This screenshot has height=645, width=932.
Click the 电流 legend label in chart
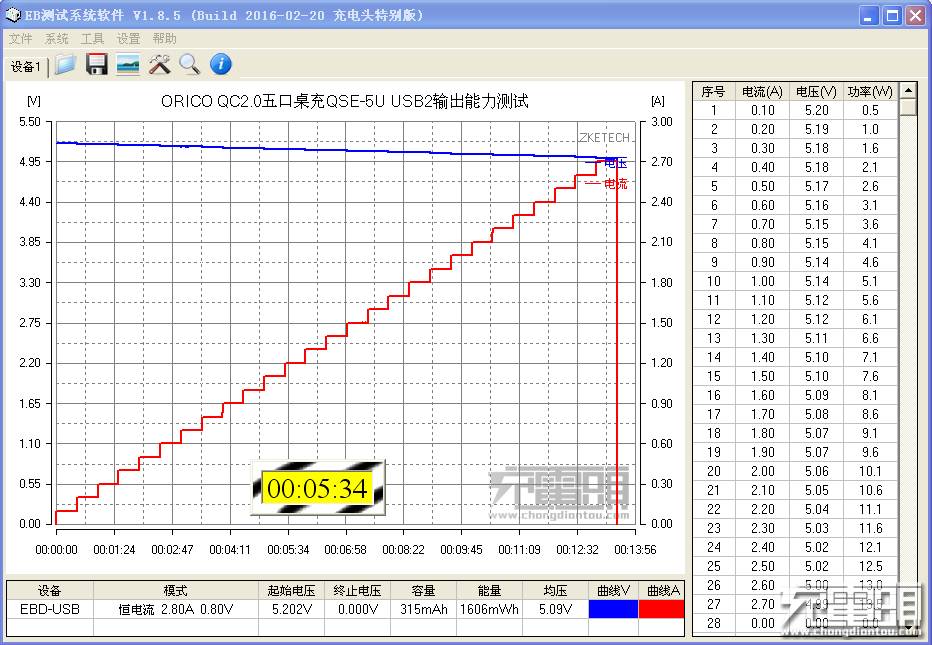coord(615,184)
